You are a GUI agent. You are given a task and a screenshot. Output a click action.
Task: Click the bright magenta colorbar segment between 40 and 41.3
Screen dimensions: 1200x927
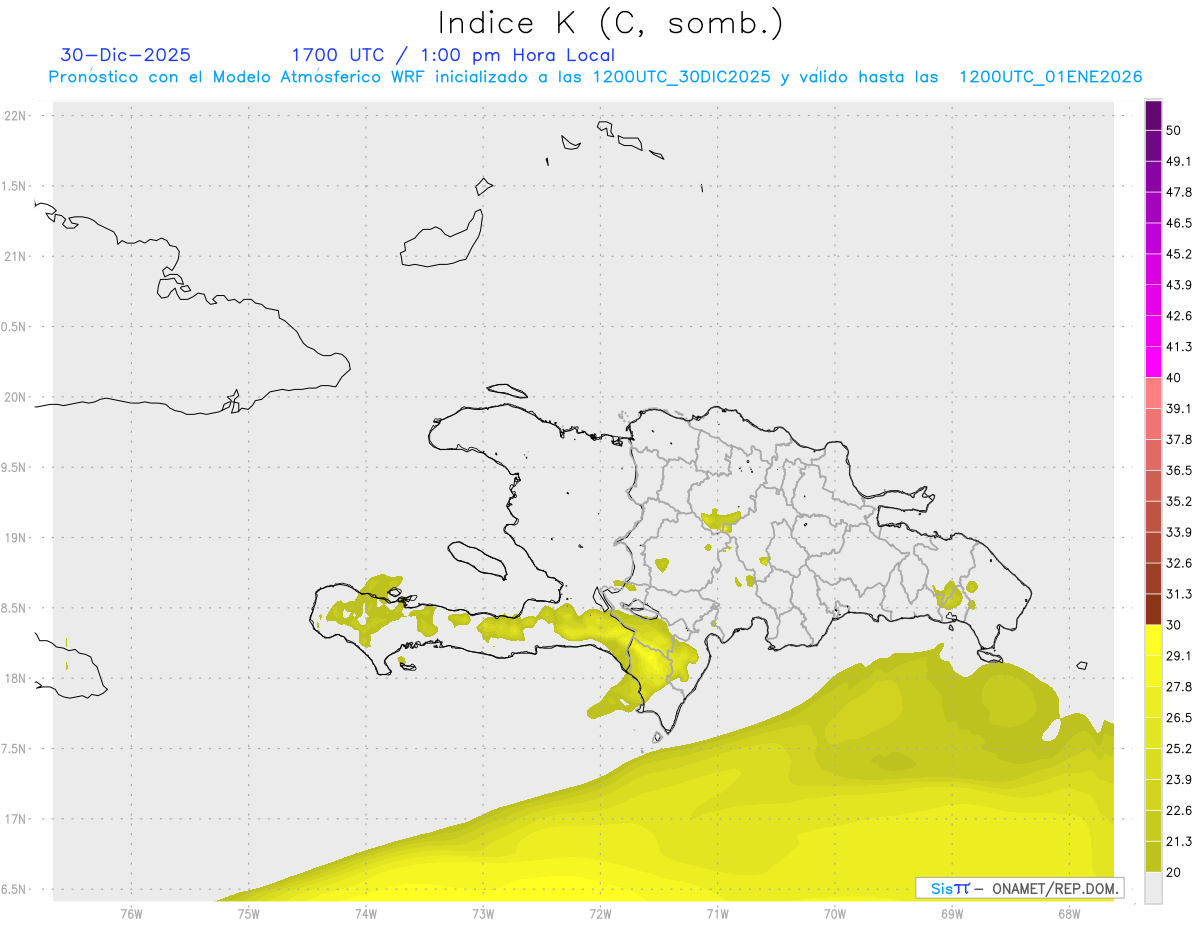tap(1153, 362)
